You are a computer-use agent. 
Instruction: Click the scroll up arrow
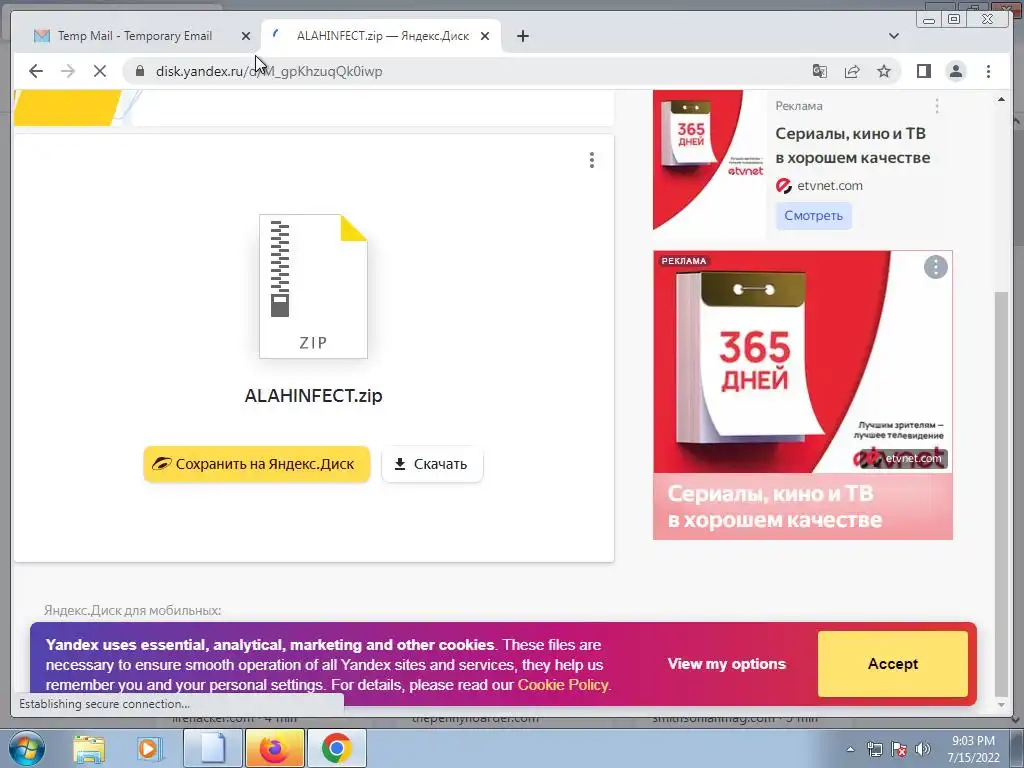pyautogui.click(x=1001, y=100)
